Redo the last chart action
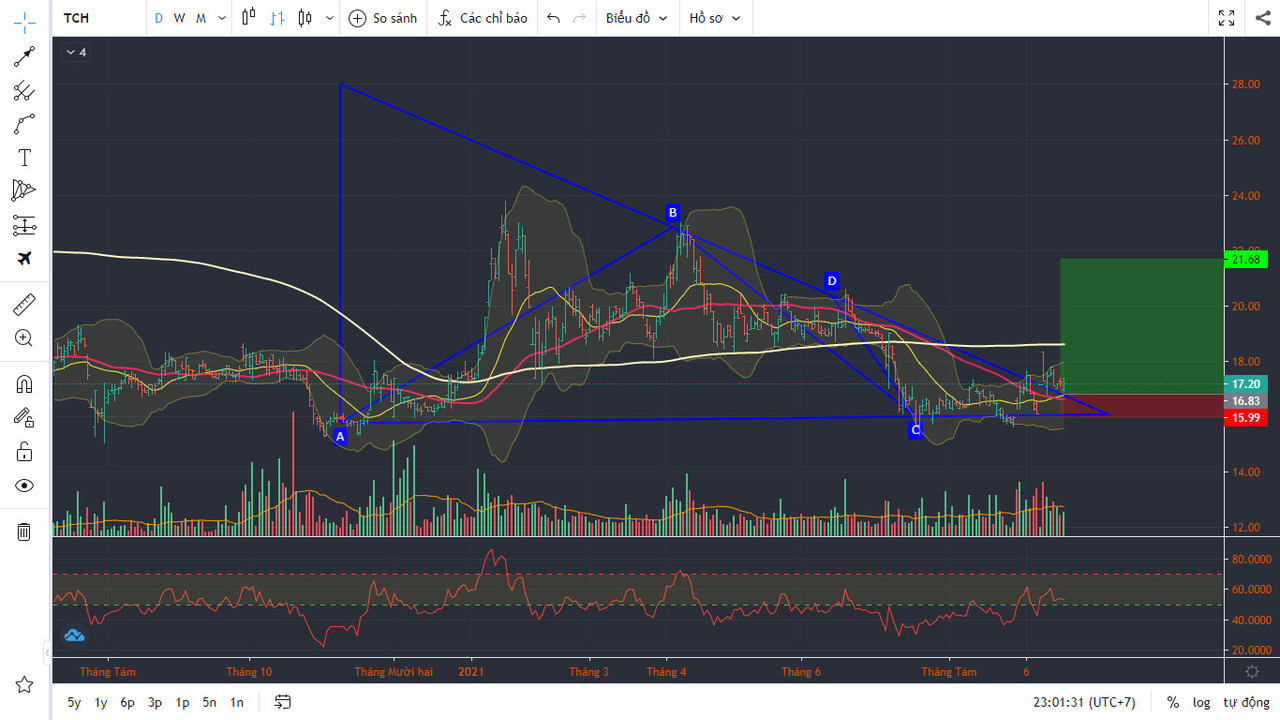Screen dimensions: 1280x720 click(x=579, y=18)
